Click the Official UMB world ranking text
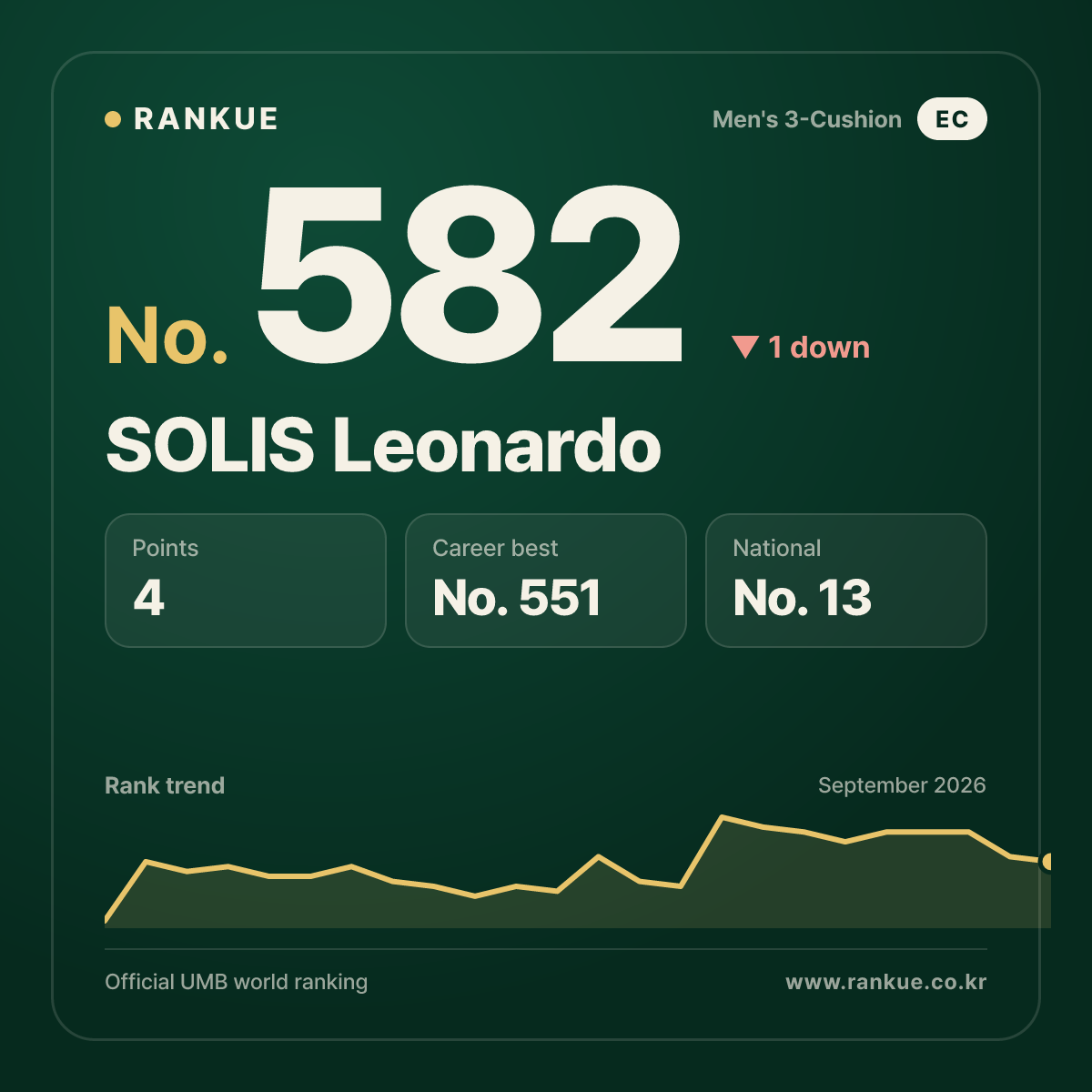The image size is (1092, 1092). point(237,982)
